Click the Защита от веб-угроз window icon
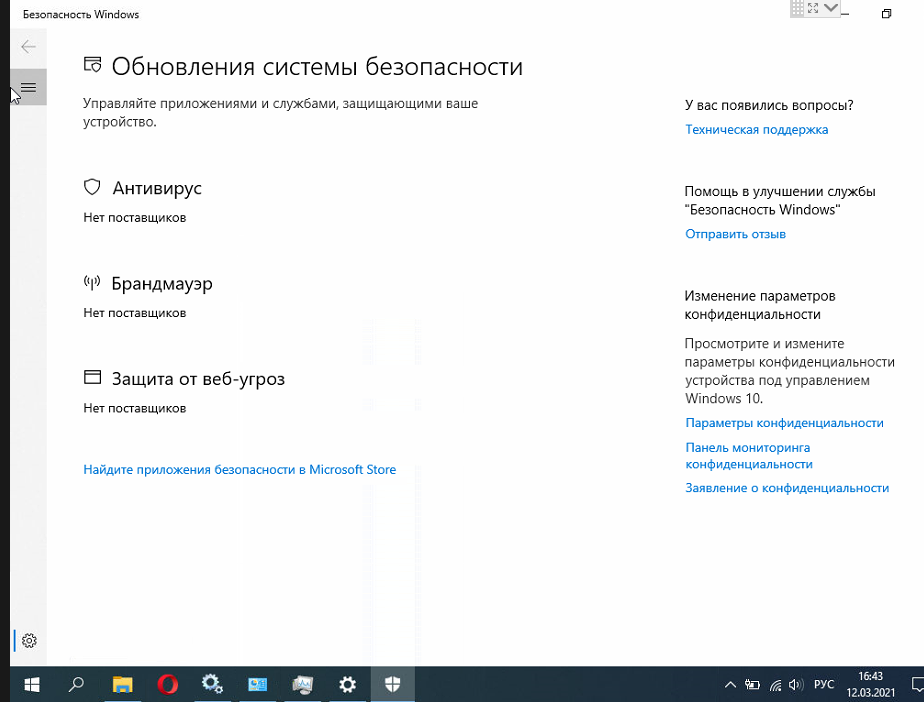924x702 pixels. pos(93,377)
